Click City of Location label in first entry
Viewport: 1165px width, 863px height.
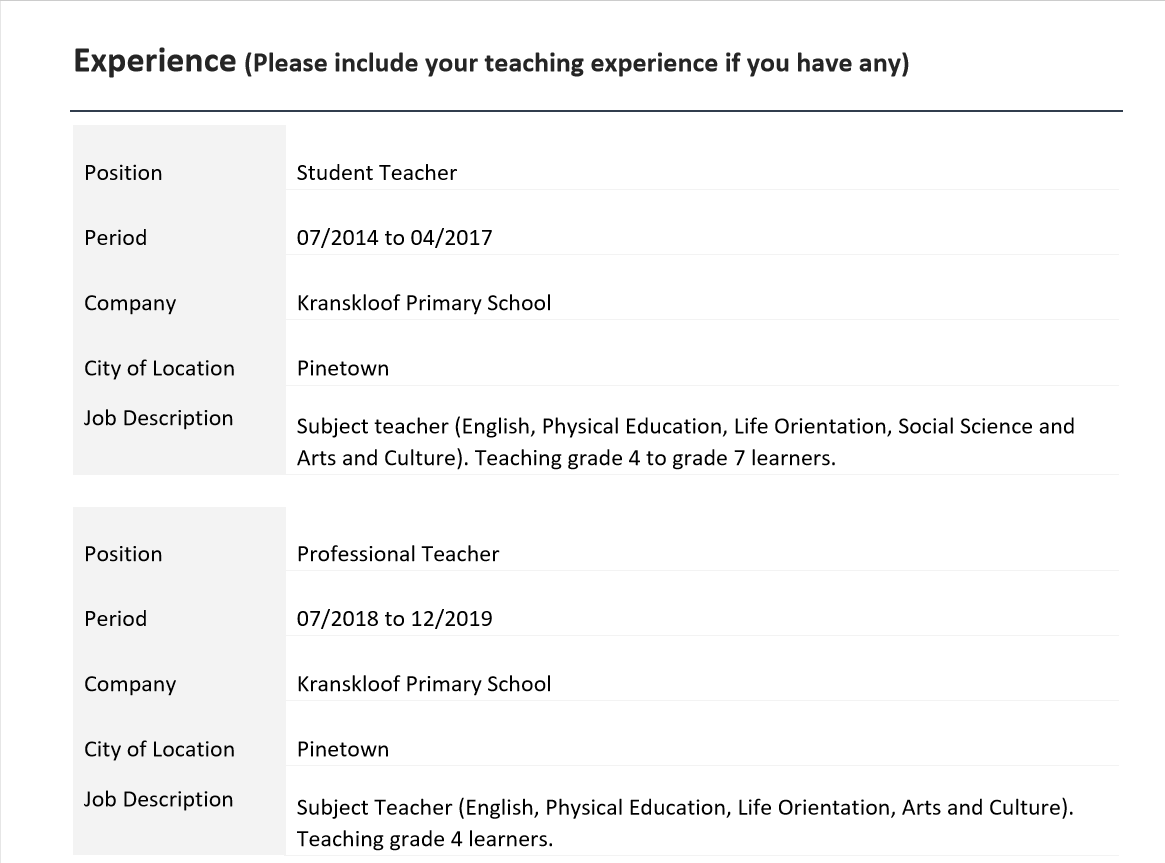[x=159, y=368]
